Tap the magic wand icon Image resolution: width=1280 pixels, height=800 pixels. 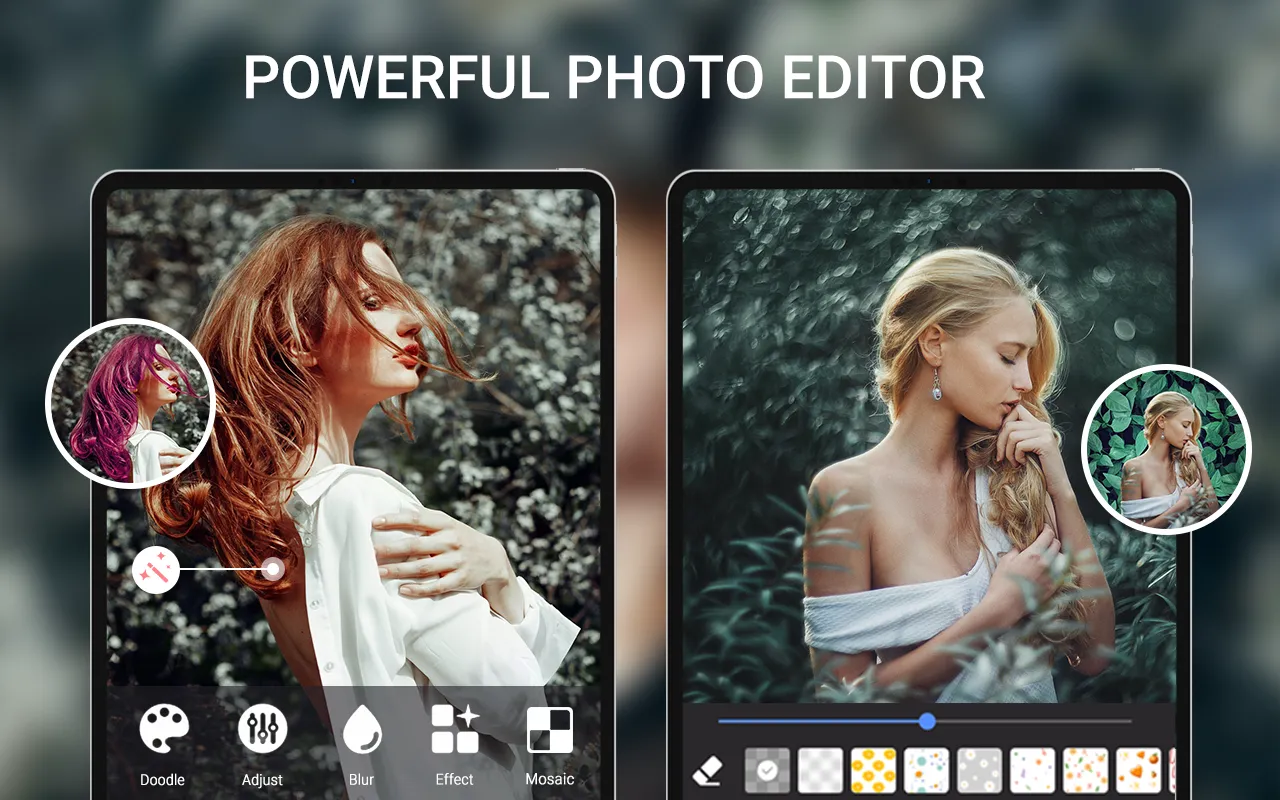pos(156,570)
